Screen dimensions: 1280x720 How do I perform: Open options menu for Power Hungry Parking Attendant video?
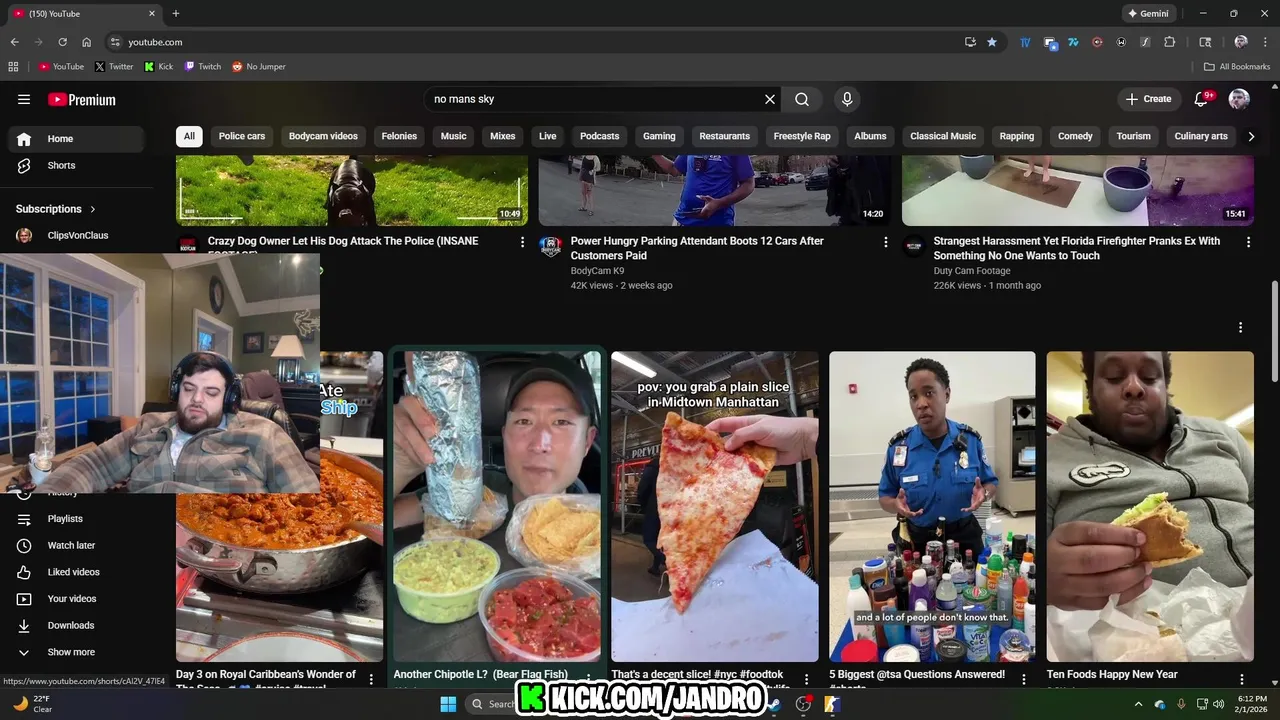point(885,242)
